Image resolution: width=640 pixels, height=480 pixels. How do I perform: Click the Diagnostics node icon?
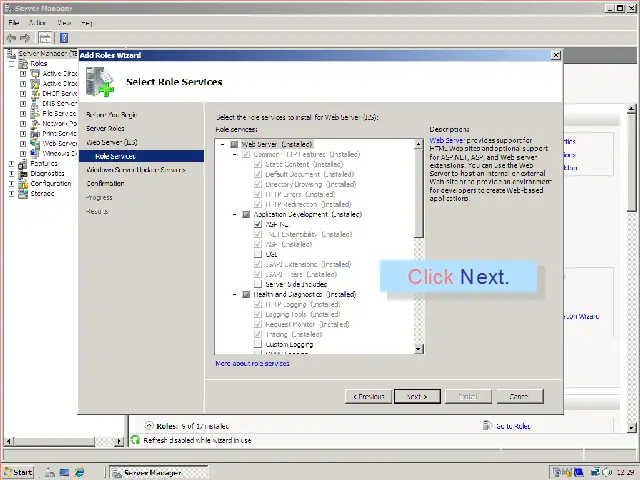(24, 173)
